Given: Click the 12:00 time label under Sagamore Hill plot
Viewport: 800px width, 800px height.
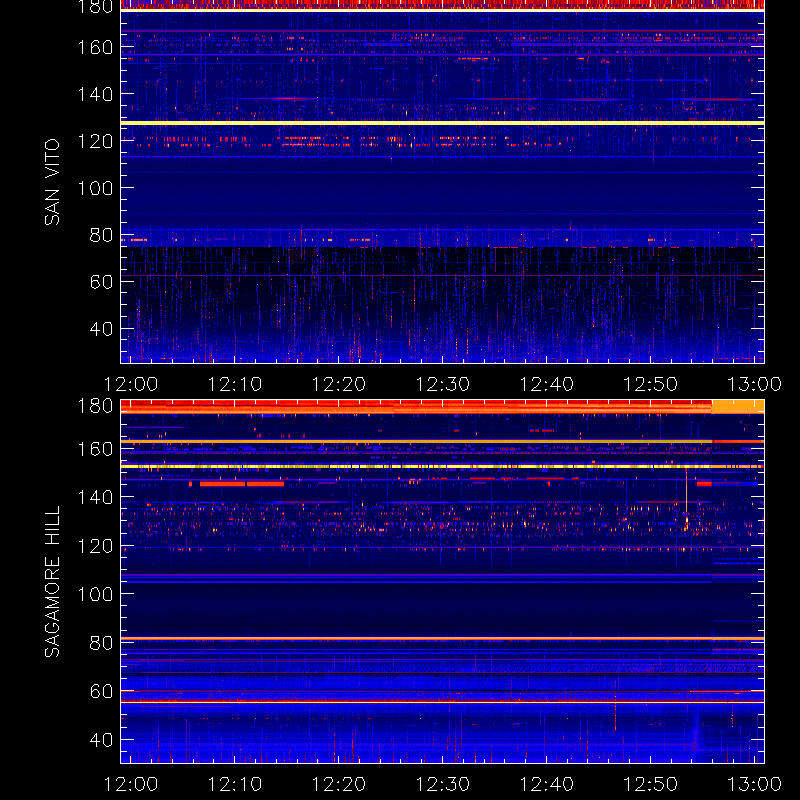Looking at the screenshot, I should pyautogui.click(x=131, y=784).
